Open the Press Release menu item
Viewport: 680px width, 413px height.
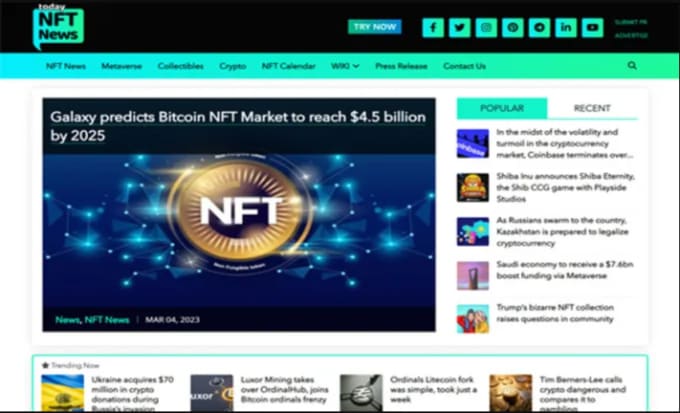click(401, 66)
